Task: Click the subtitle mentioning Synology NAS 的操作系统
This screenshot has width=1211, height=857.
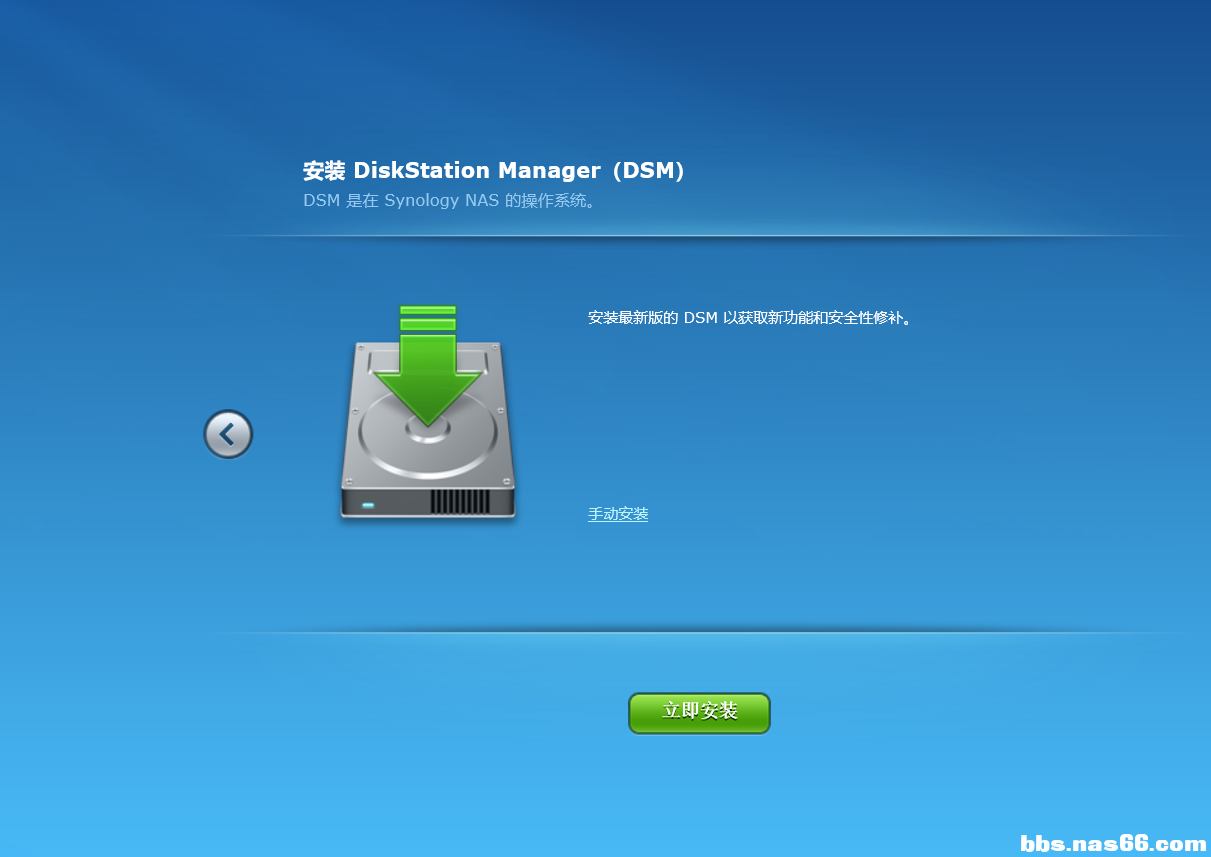Action: pos(451,200)
